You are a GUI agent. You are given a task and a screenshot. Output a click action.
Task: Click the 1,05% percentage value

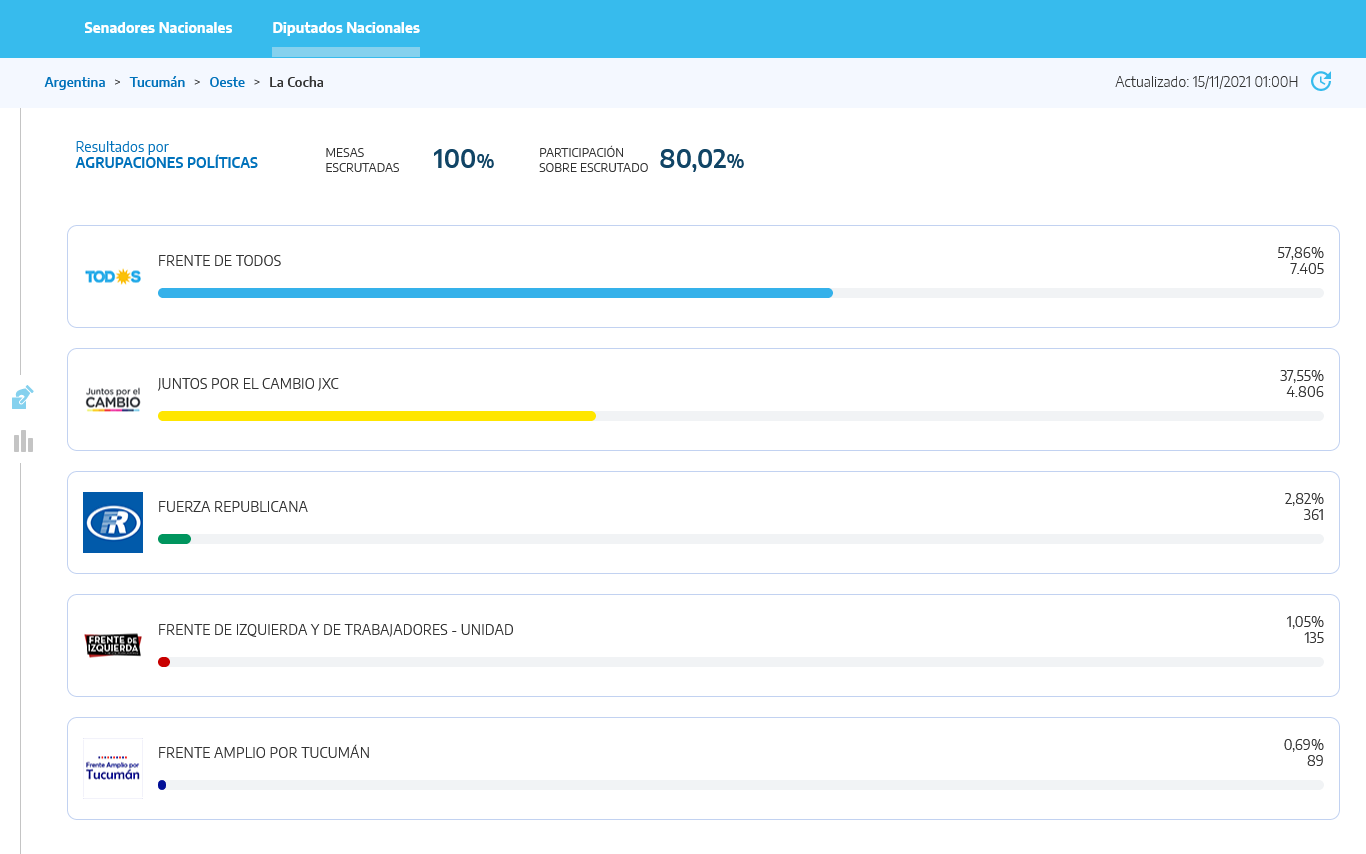(1305, 622)
